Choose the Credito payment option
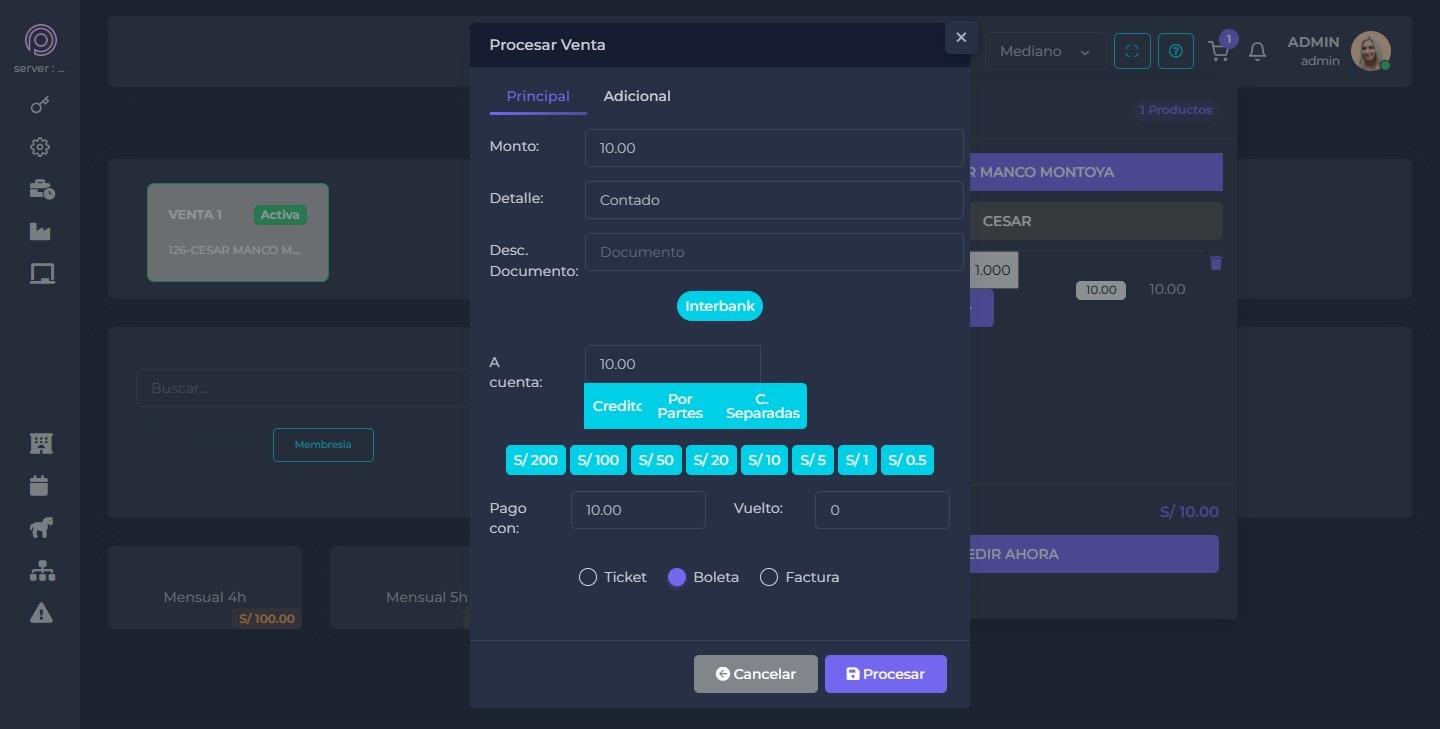 (x=617, y=406)
